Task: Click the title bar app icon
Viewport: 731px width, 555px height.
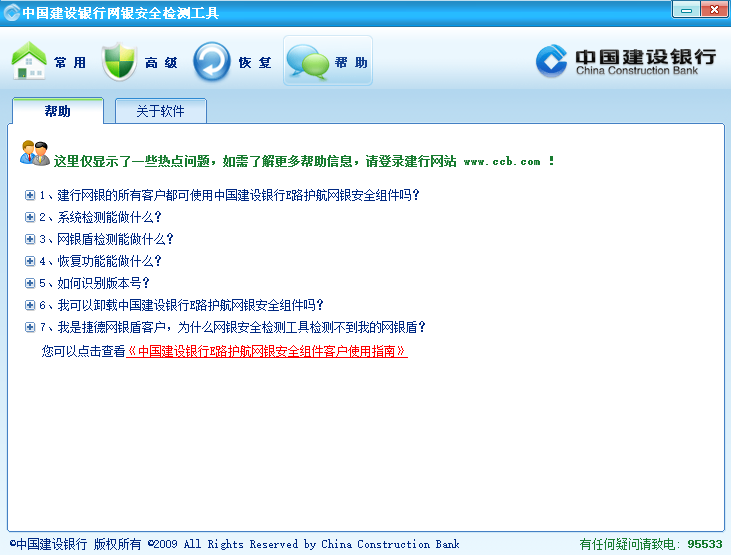Action: tap(11, 13)
